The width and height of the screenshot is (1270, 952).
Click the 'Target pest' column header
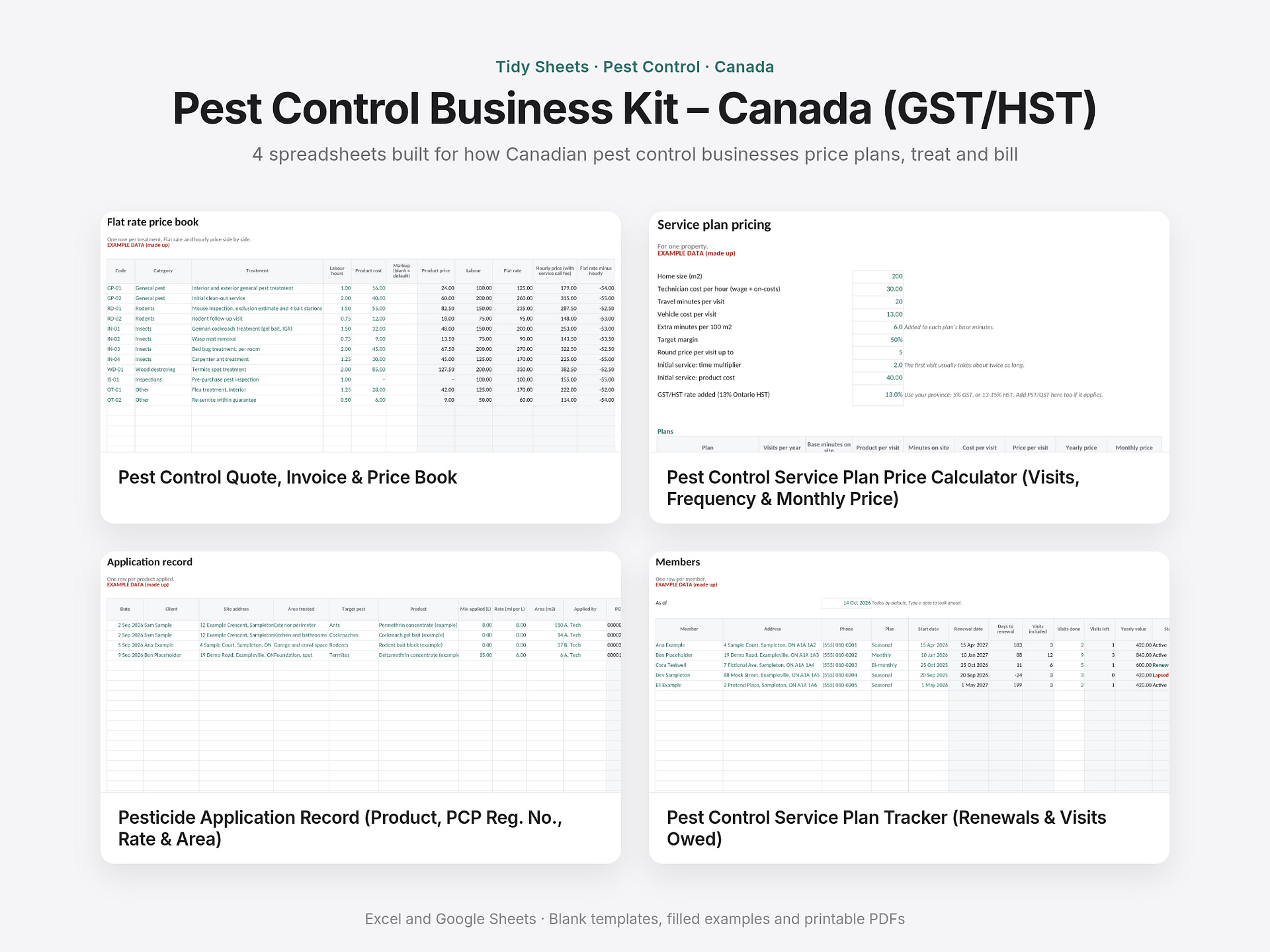353,609
